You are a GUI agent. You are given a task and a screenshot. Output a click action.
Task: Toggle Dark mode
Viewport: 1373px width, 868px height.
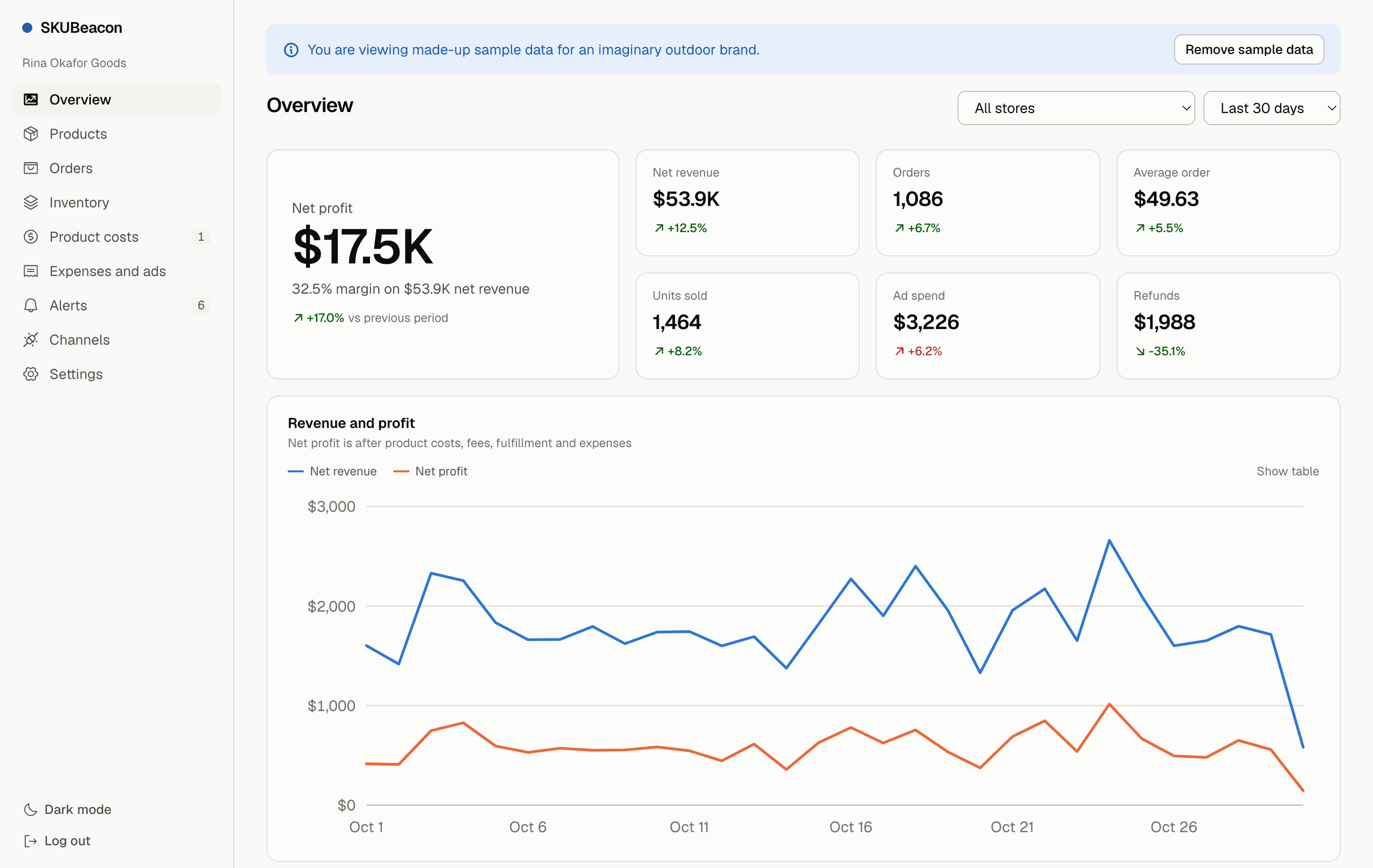coord(67,809)
